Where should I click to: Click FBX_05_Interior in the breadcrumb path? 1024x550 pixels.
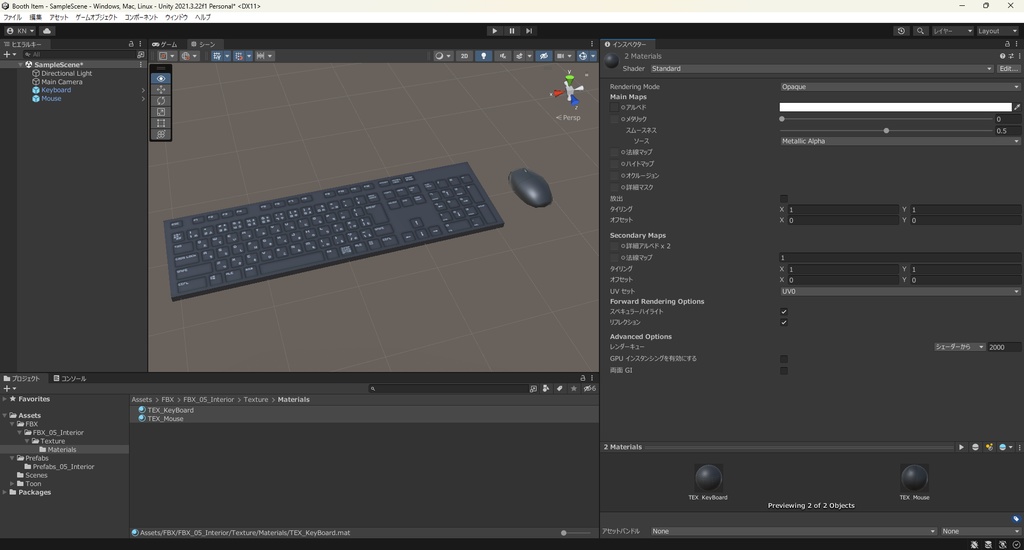[x=208, y=400]
